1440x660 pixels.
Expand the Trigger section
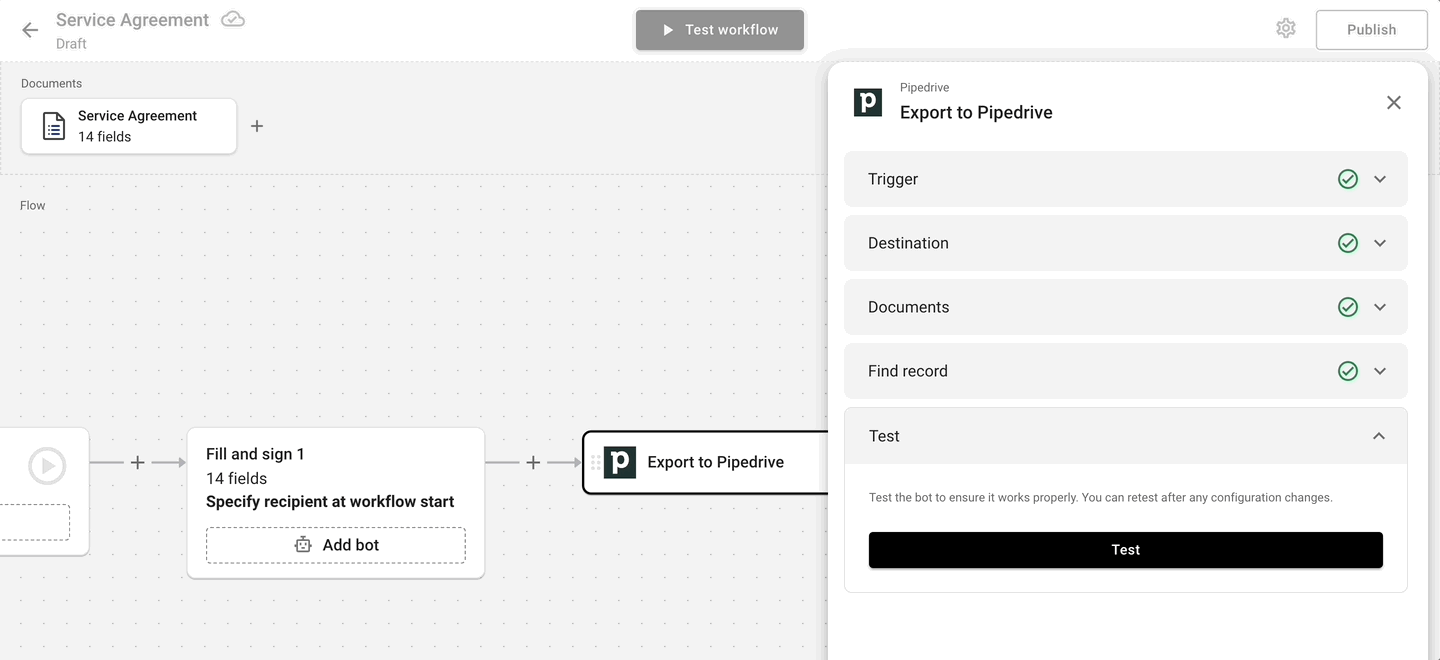pos(1126,179)
